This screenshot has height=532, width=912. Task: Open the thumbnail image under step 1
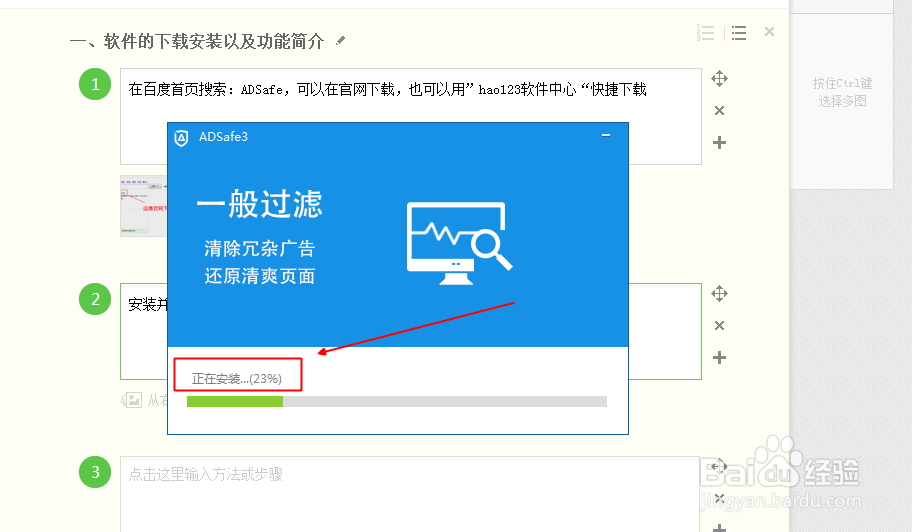pyautogui.click(x=144, y=206)
